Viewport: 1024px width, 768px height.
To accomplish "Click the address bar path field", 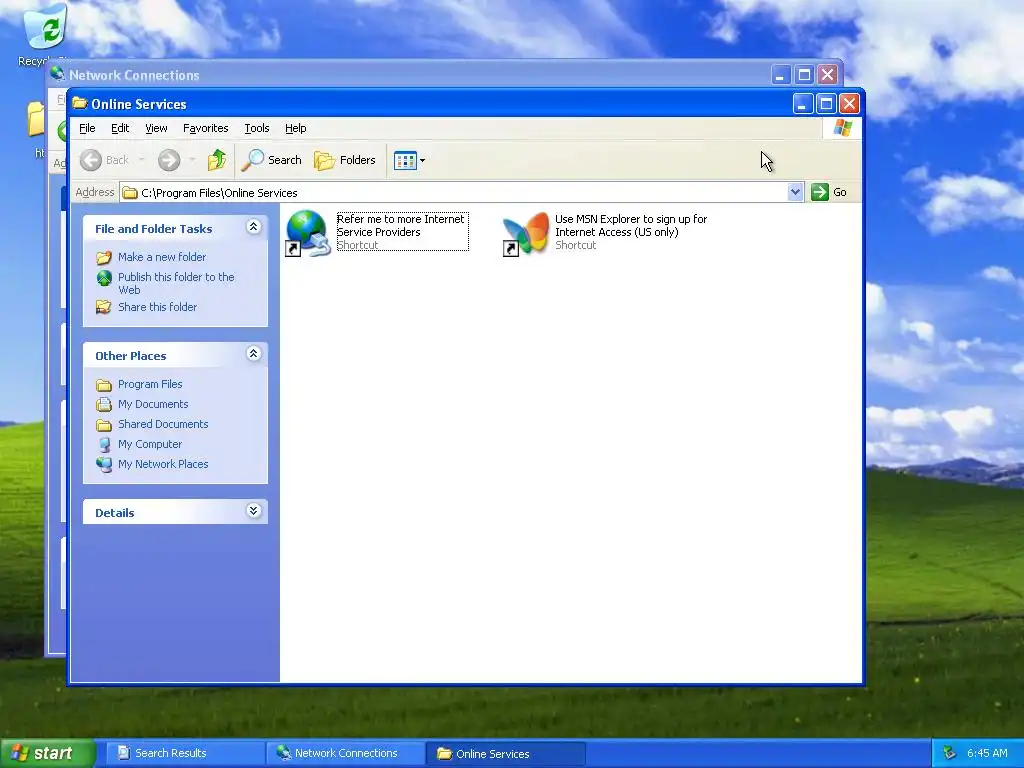I will (453, 193).
